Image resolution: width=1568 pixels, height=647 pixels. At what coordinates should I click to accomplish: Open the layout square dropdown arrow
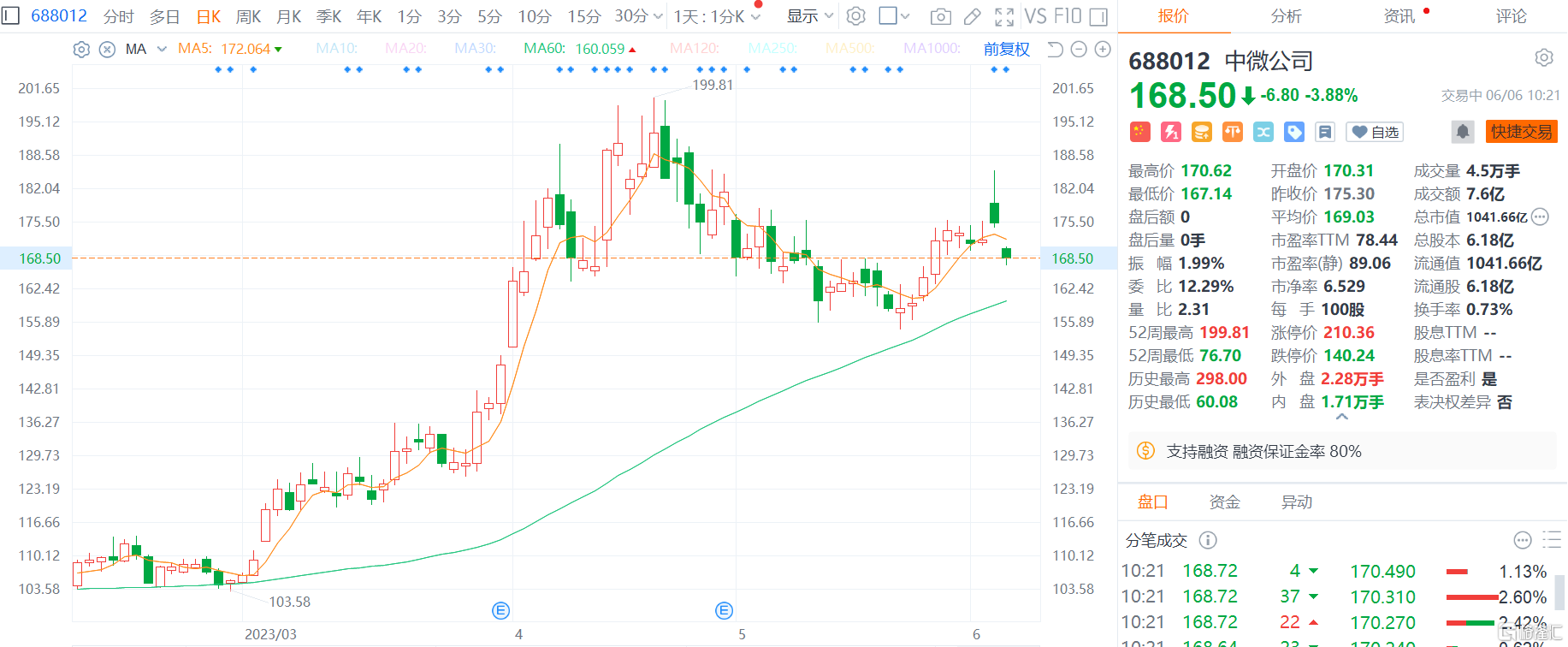pyautogui.click(x=905, y=16)
